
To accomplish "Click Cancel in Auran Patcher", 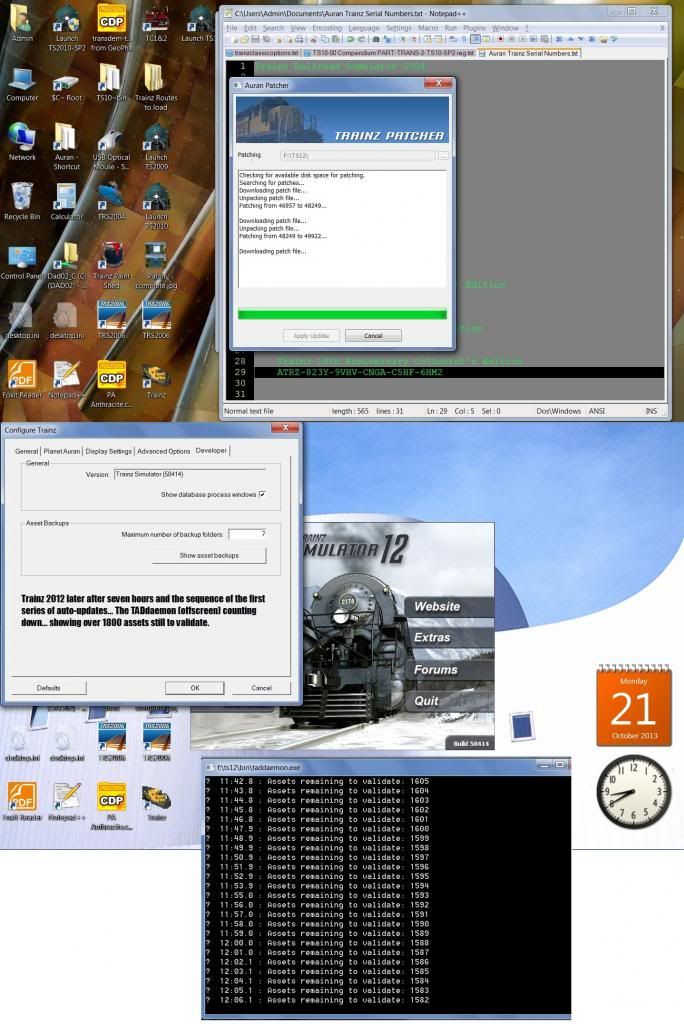I will [x=373, y=336].
